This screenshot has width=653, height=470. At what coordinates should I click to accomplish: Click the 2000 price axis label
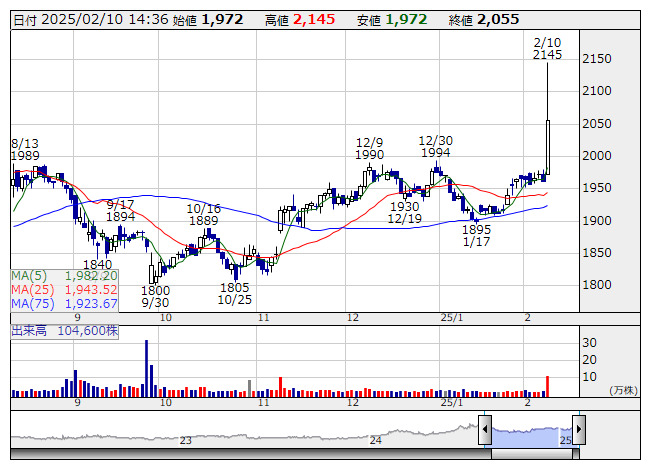[597, 156]
